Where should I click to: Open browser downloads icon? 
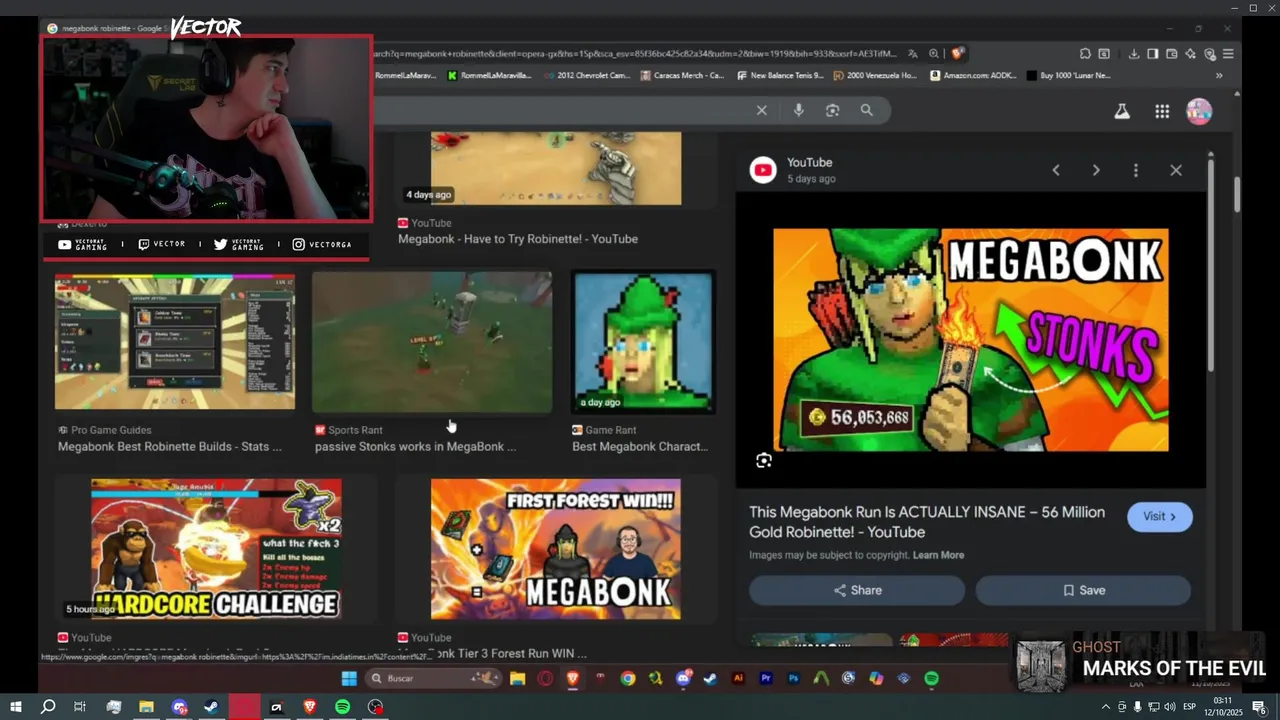pyautogui.click(x=1134, y=54)
